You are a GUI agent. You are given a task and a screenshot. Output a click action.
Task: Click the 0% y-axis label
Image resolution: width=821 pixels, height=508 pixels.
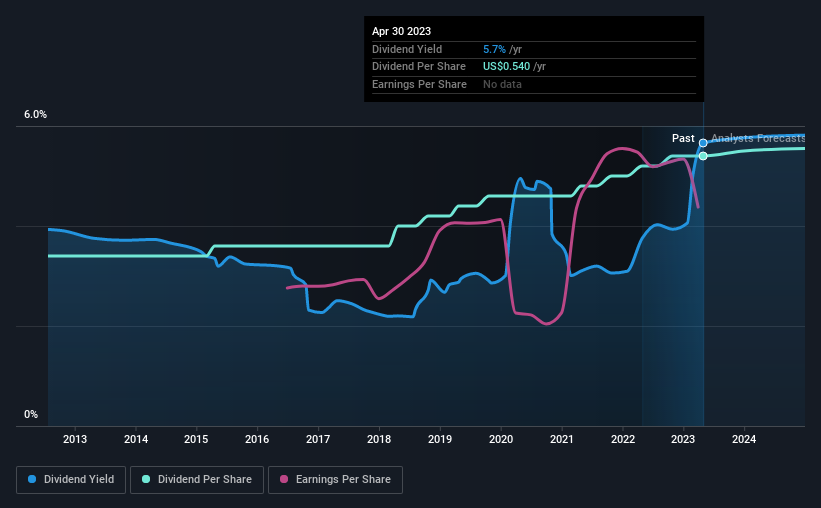31,414
